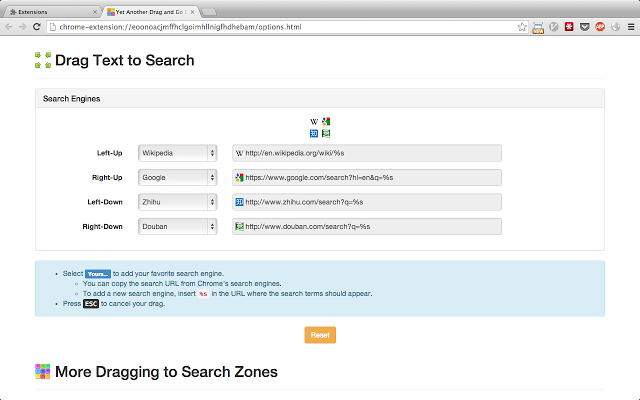Click the gray round extension icon beside the menu
Screen dimensions: 640x400
616,27
